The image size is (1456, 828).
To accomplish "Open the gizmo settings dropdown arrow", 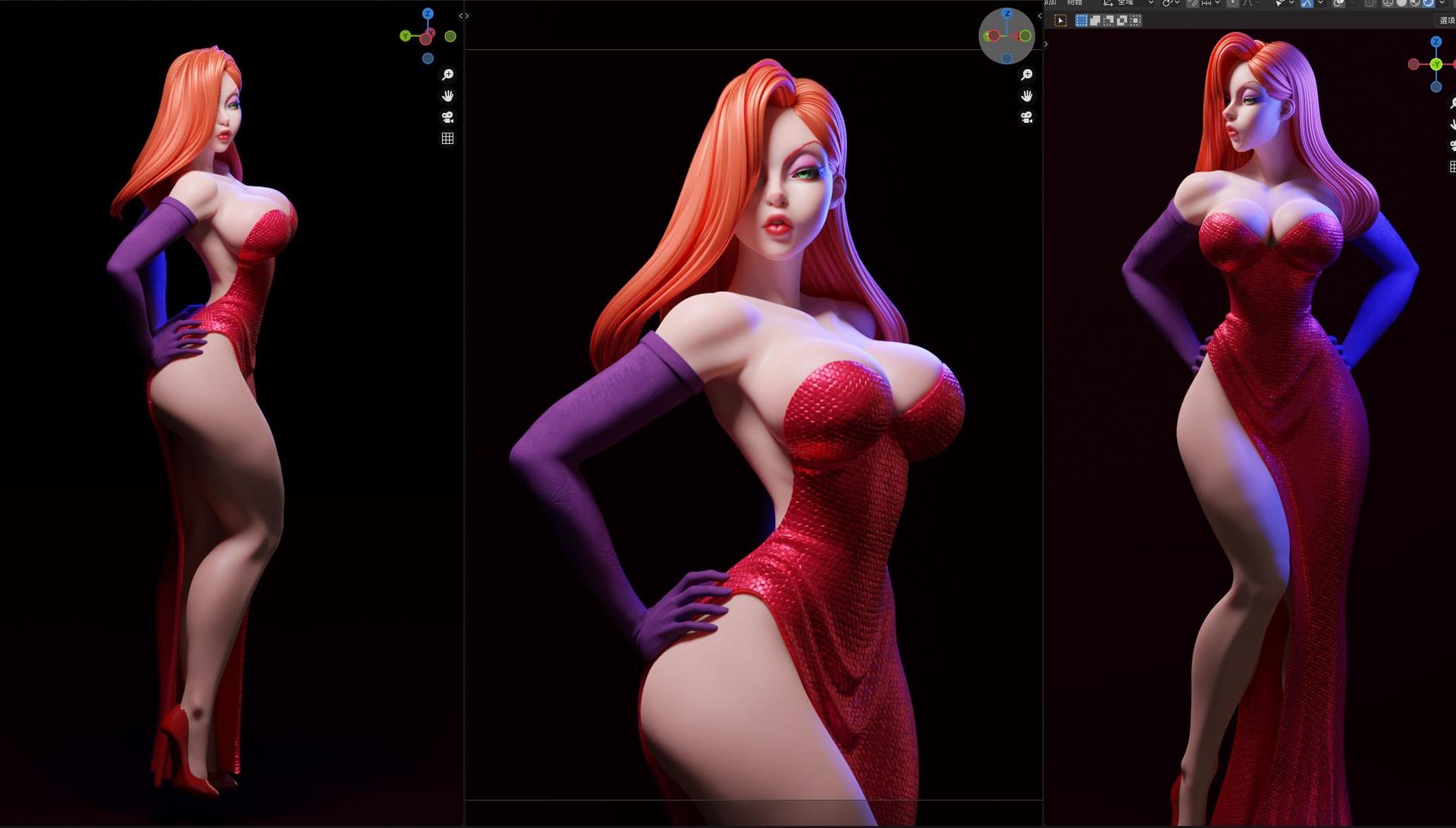I will pyautogui.click(x=1321, y=2).
